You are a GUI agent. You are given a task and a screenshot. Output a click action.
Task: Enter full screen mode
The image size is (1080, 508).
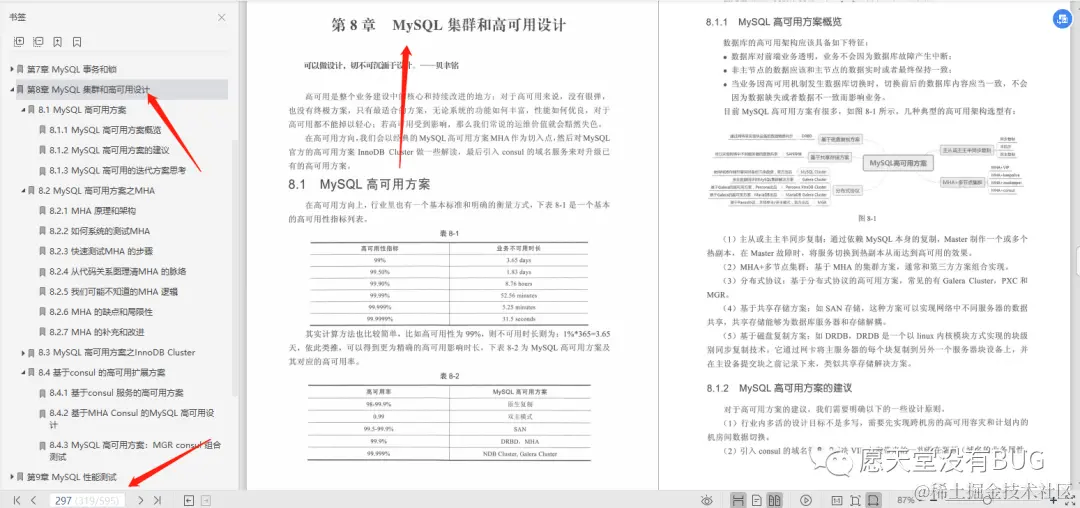(1070, 500)
